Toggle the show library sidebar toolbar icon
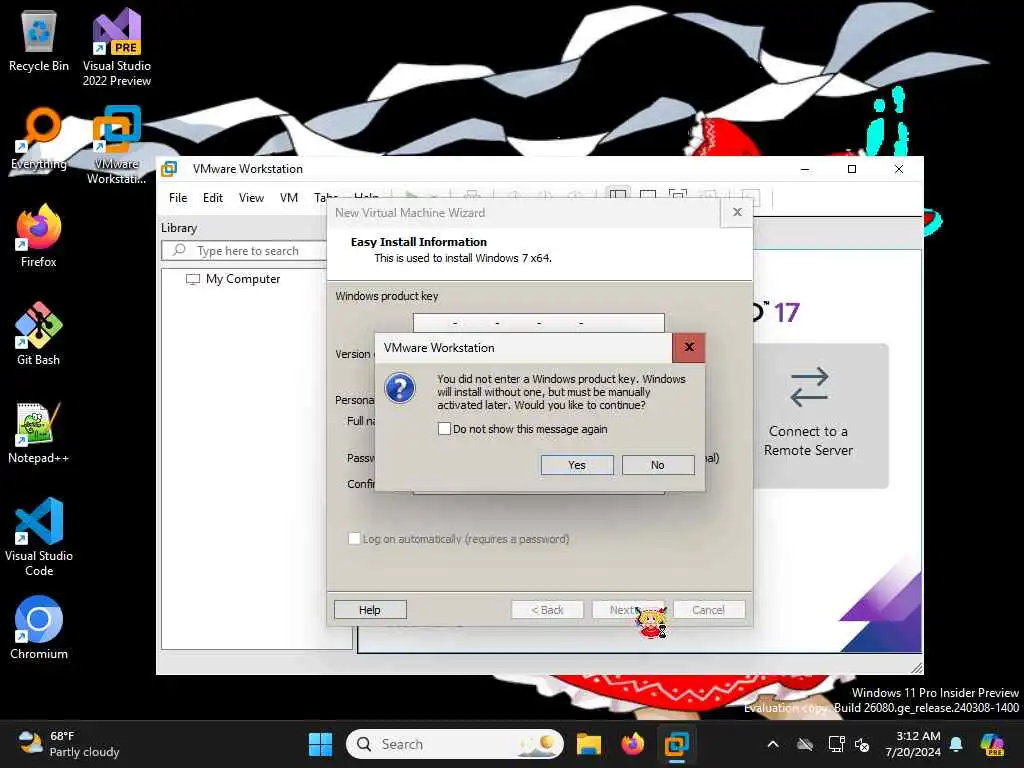This screenshot has width=1024, height=768. point(618,196)
